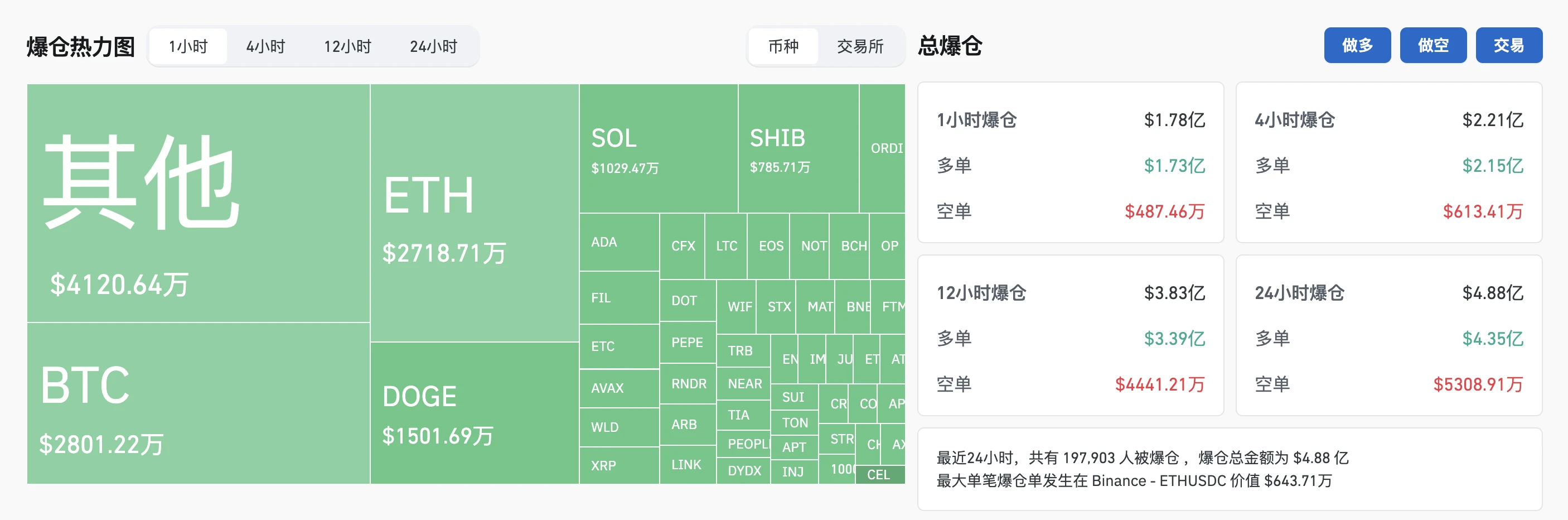The width and height of the screenshot is (1568, 520).
Task: Switch to the 12小时 time tab
Action: pos(346,46)
